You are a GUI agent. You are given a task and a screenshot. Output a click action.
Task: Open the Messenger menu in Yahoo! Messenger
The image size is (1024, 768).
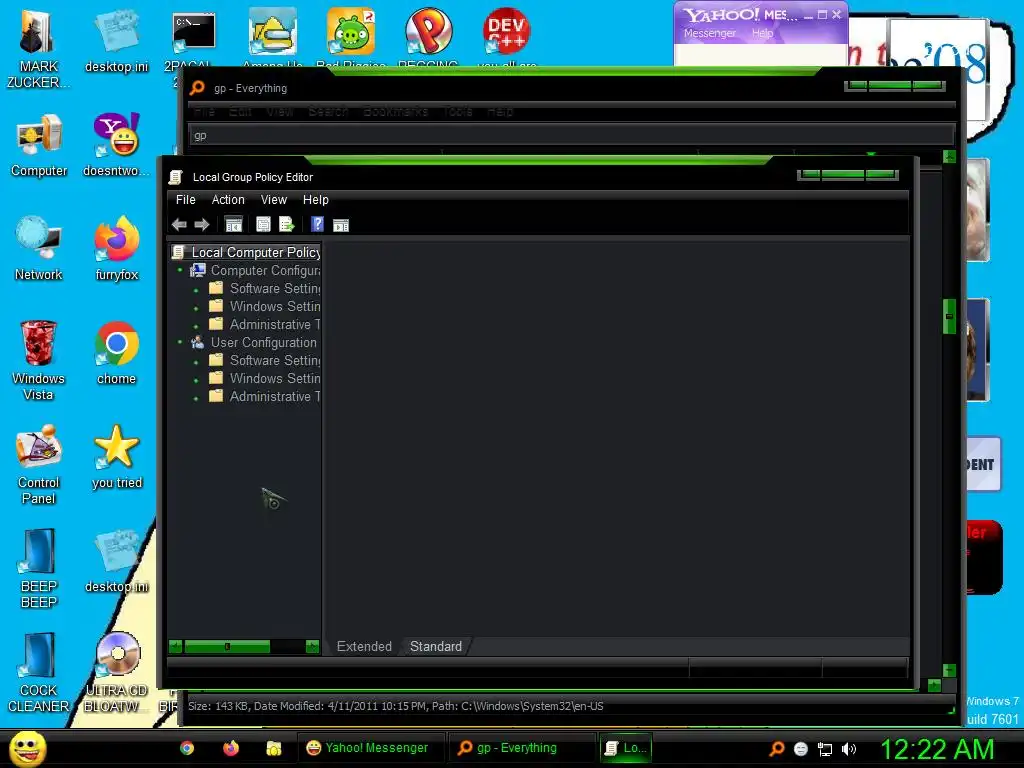pyautogui.click(x=710, y=33)
